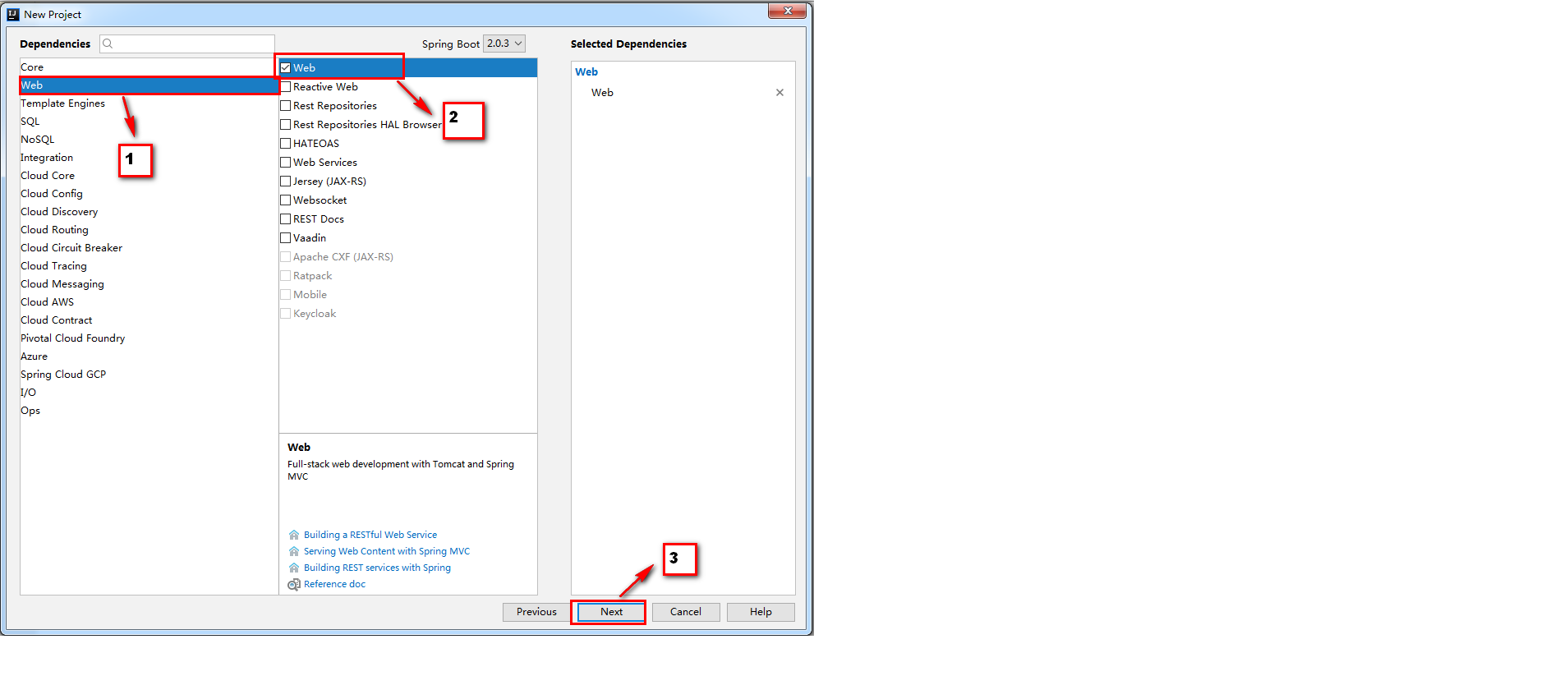This screenshot has width=1568, height=699.
Task: Select the I/O category
Action: pyautogui.click(x=149, y=393)
